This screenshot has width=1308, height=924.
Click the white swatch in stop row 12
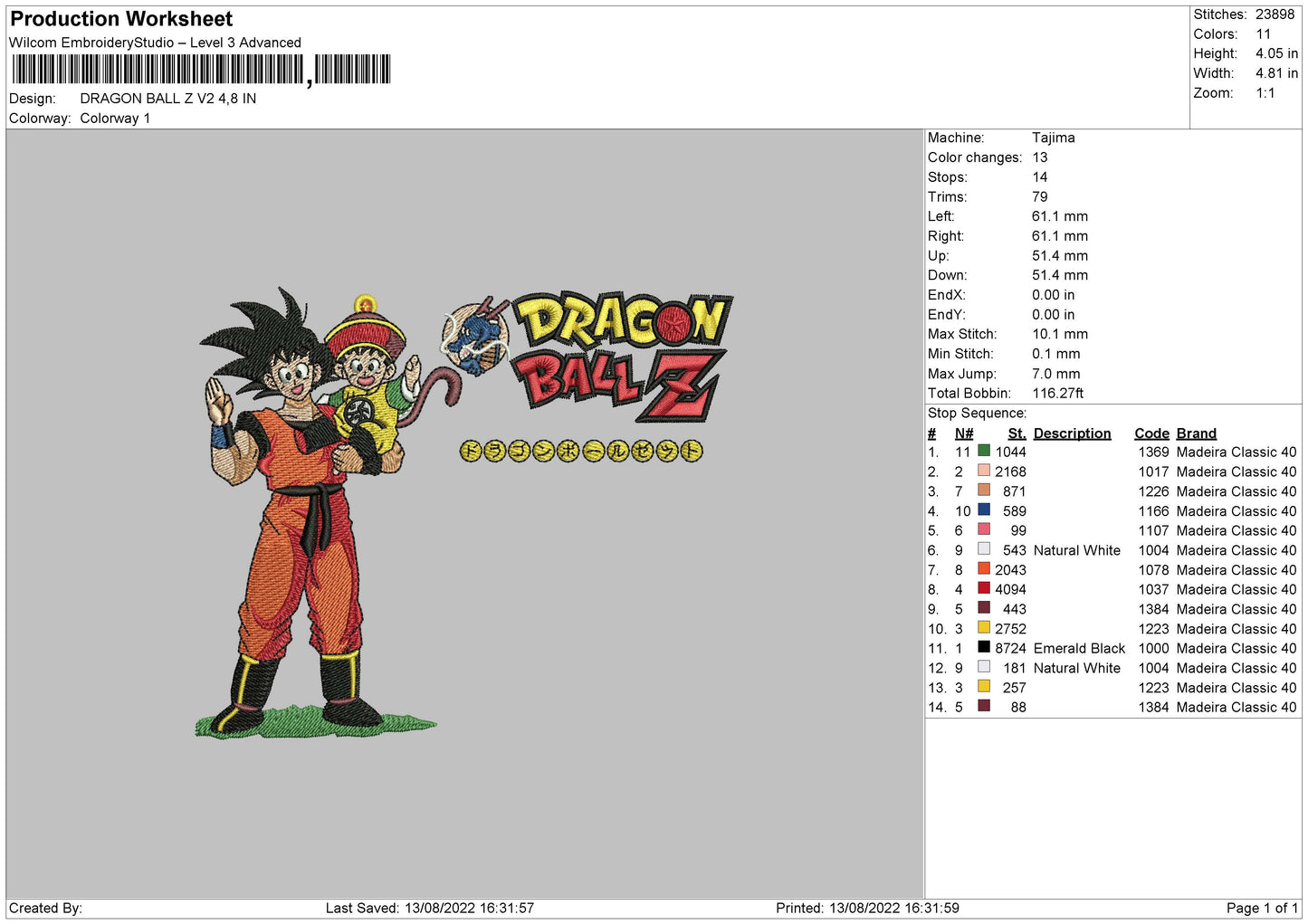click(984, 667)
